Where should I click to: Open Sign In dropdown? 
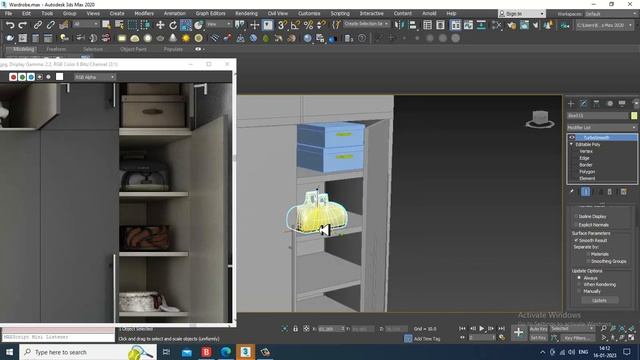tap(522, 14)
